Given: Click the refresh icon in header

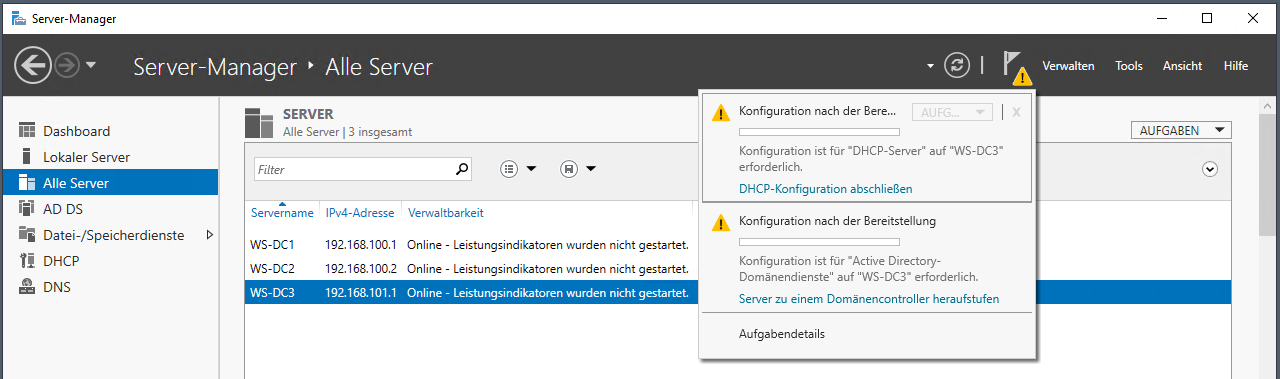Looking at the screenshot, I should (x=957, y=66).
